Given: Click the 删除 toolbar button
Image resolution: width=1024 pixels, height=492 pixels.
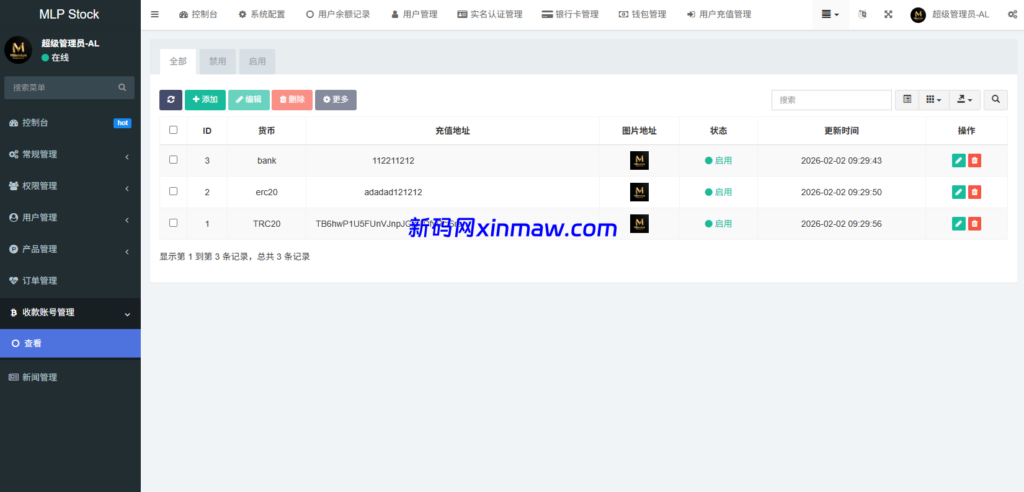Looking at the screenshot, I should tap(292, 100).
